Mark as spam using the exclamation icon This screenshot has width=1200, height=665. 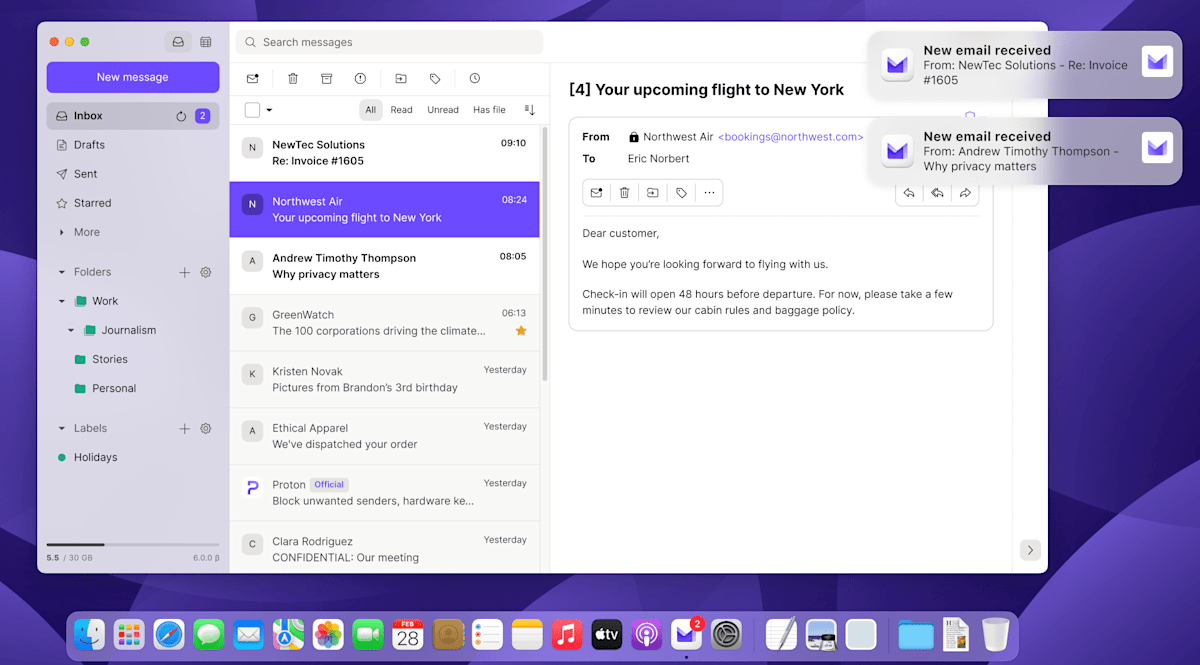point(360,79)
